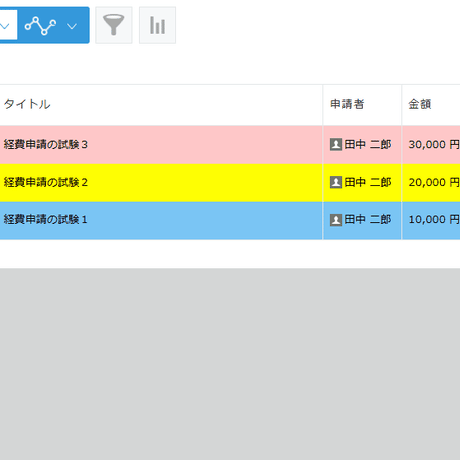The height and width of the screenshot is (460, 460).
Task: Select the 10,000 円 amount cell
Action: point(431,220)
